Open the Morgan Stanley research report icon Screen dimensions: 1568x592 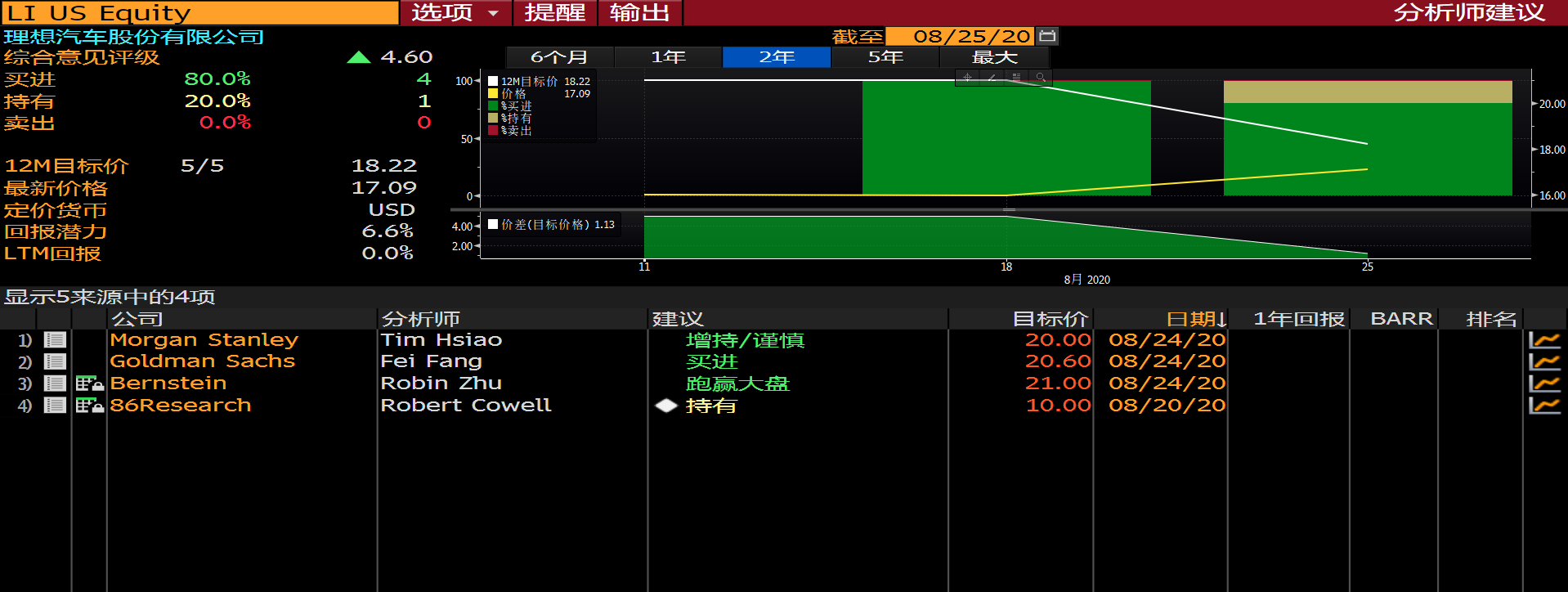coord(55,339)
